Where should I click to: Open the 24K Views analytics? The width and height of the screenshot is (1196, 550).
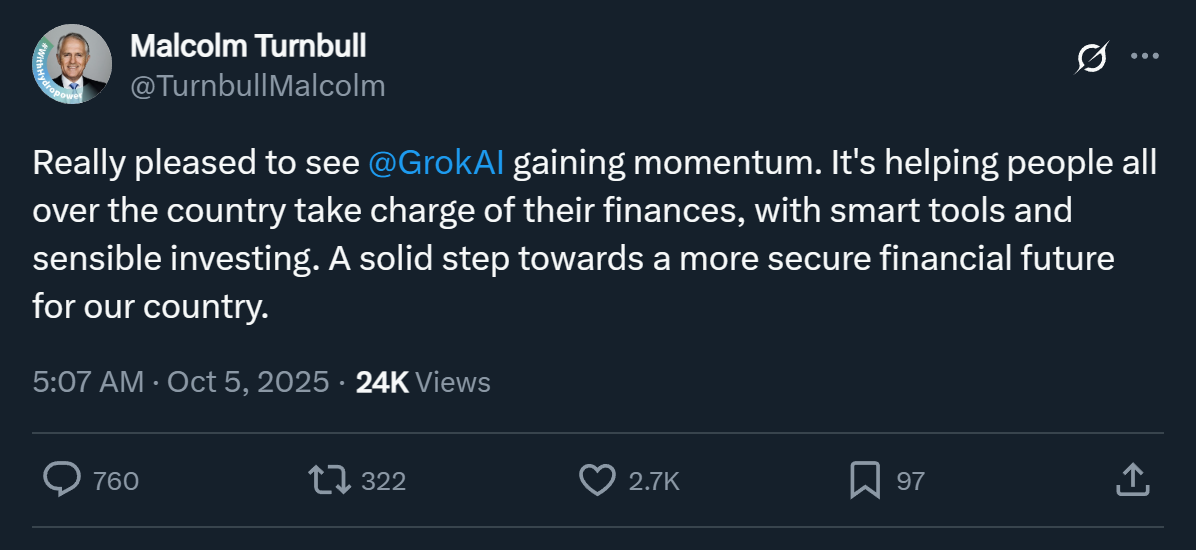(423, 381)
